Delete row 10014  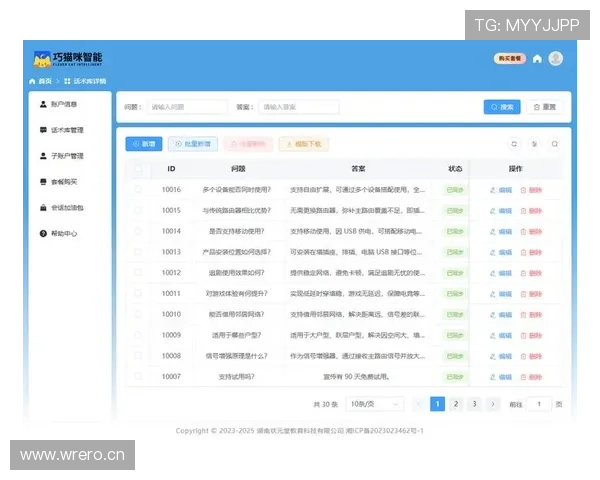click(531, 232)
